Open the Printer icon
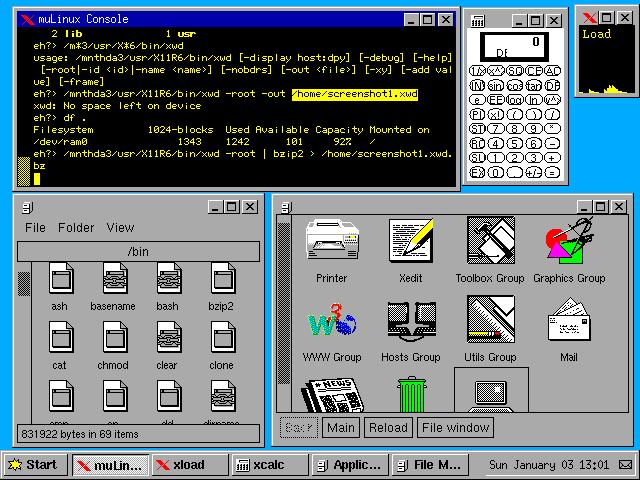This screenshot has height=480, width=640. click(x=331, y=241)
